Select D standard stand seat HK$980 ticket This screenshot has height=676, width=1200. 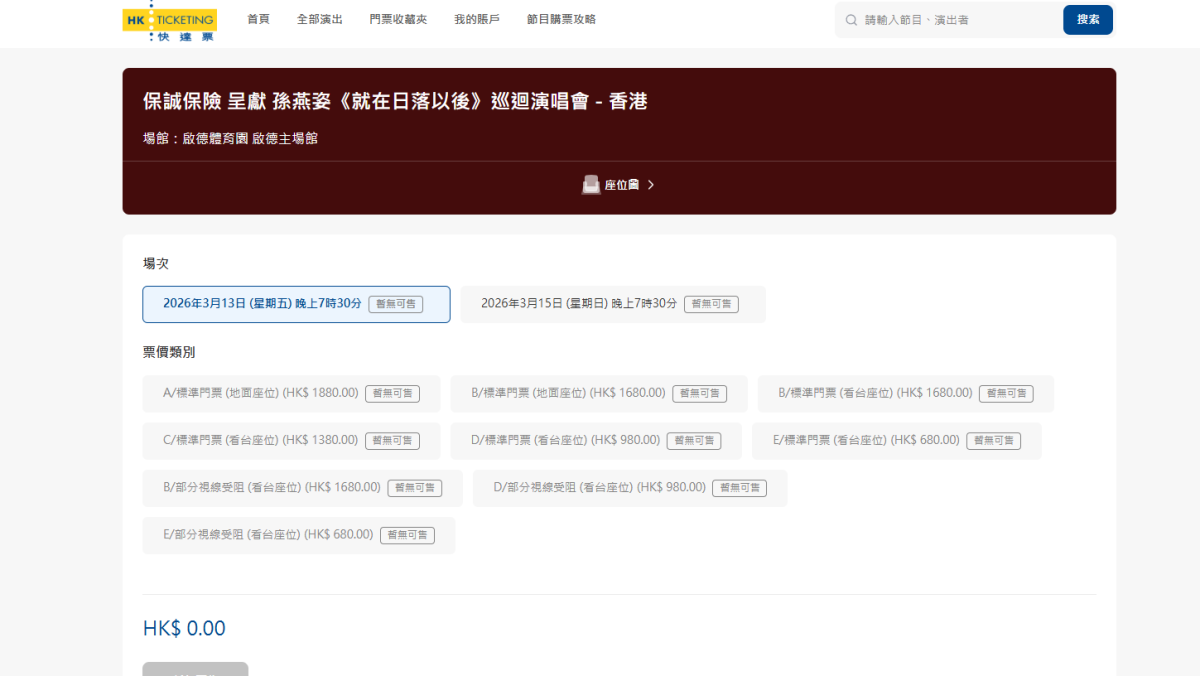[x=595, y=440]
